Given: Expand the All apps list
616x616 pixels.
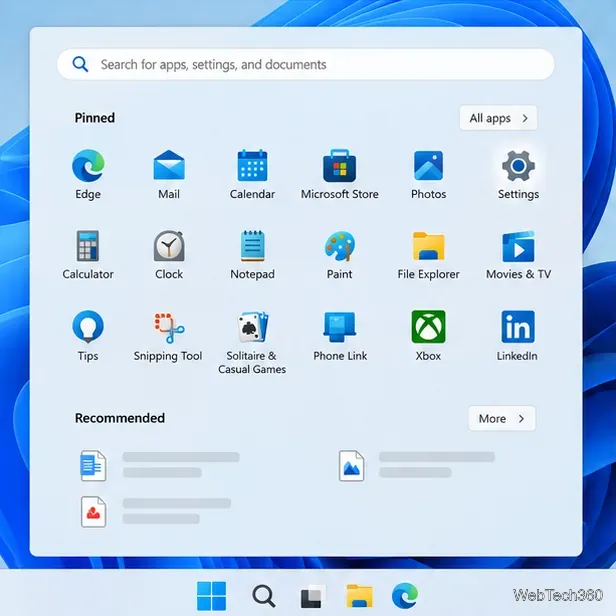Looking at the screenshot, I should click(x=498, y=118).
